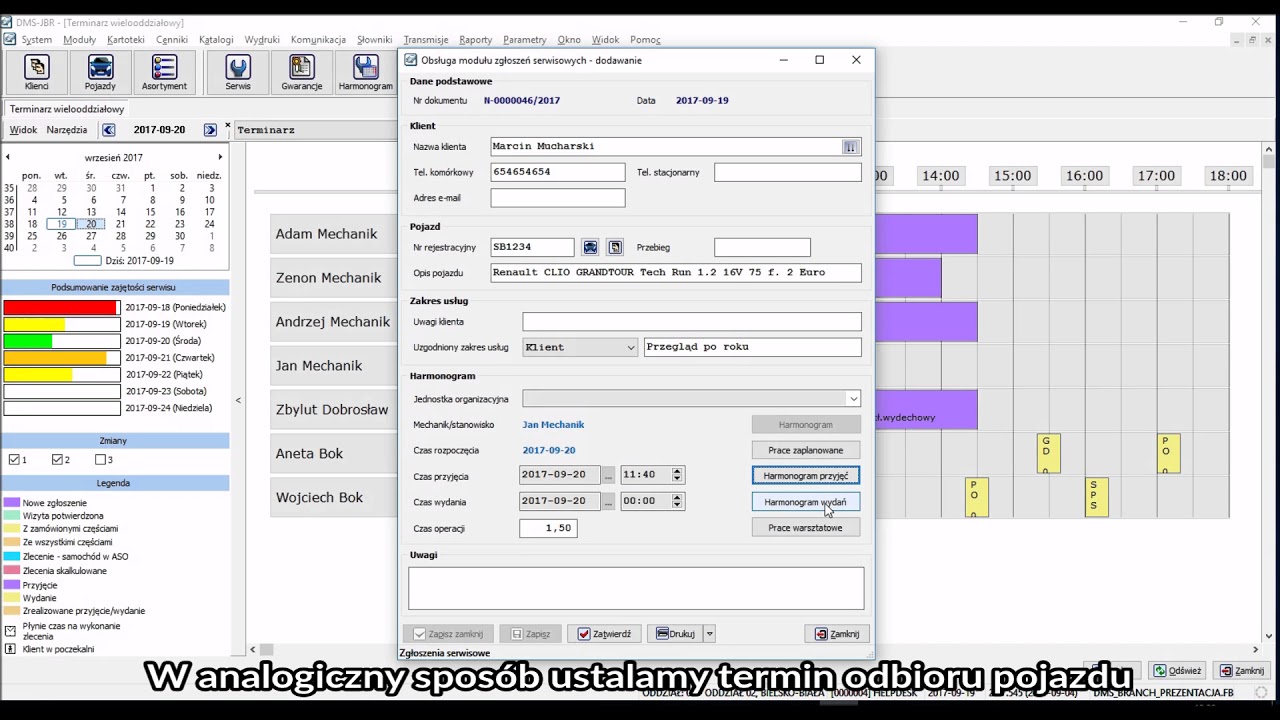The width and height of the screenshot is (1280, 720).
Task: Click the Tel. komórkowy phone field
Action: click(557, 172)
